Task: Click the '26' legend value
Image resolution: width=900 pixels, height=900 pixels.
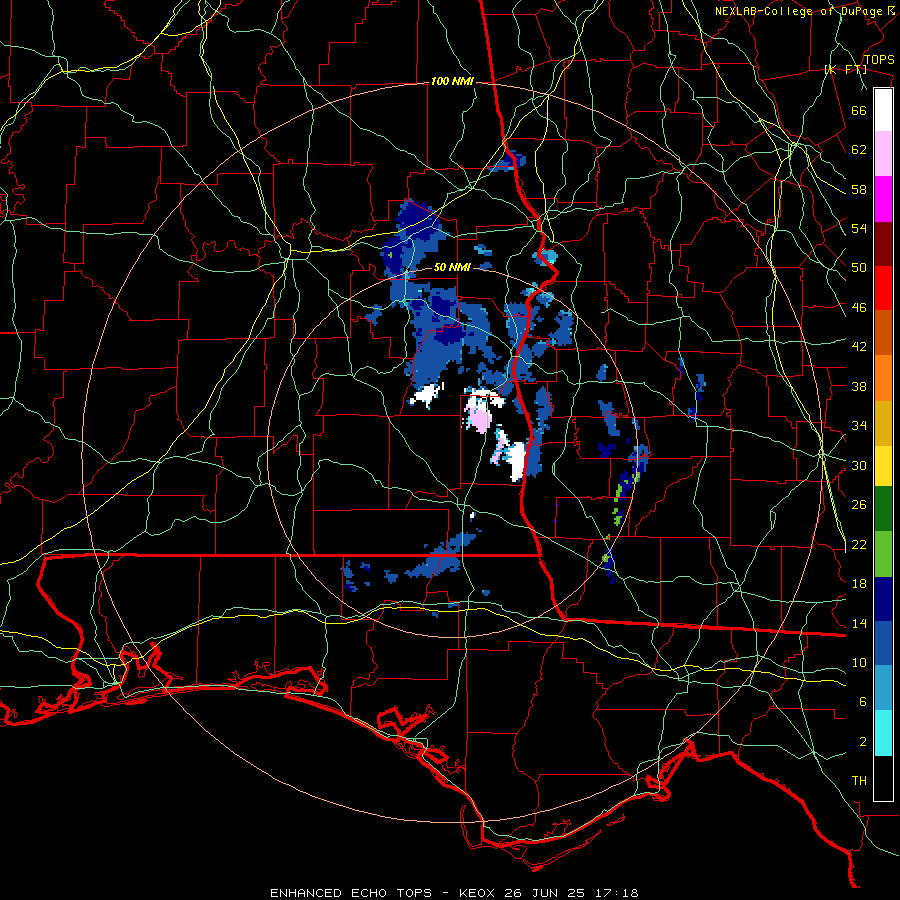Action: pyautogui.click(x=859, y=505)
